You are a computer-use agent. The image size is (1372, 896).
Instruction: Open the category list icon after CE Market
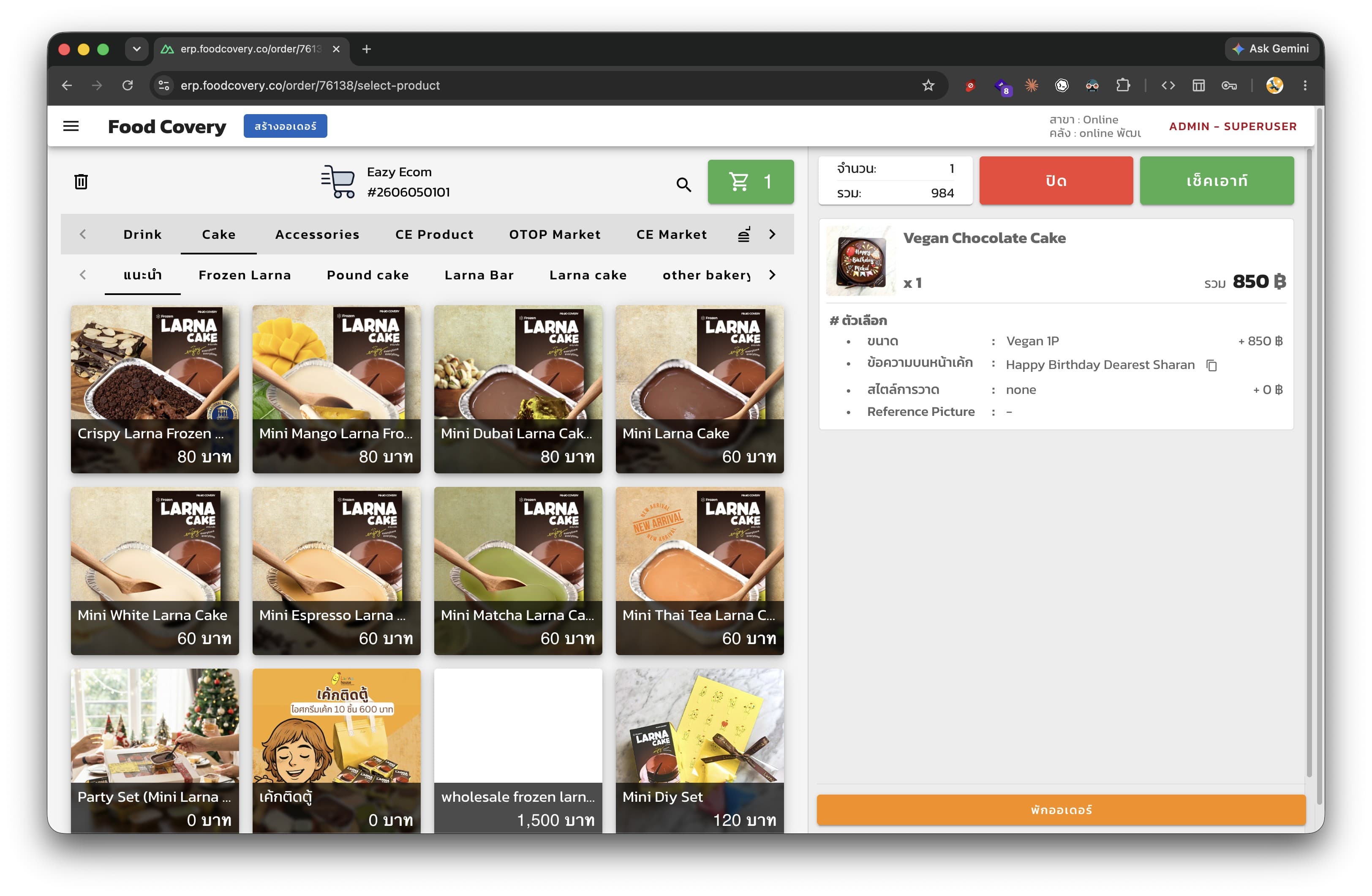(x=744, y=234)
